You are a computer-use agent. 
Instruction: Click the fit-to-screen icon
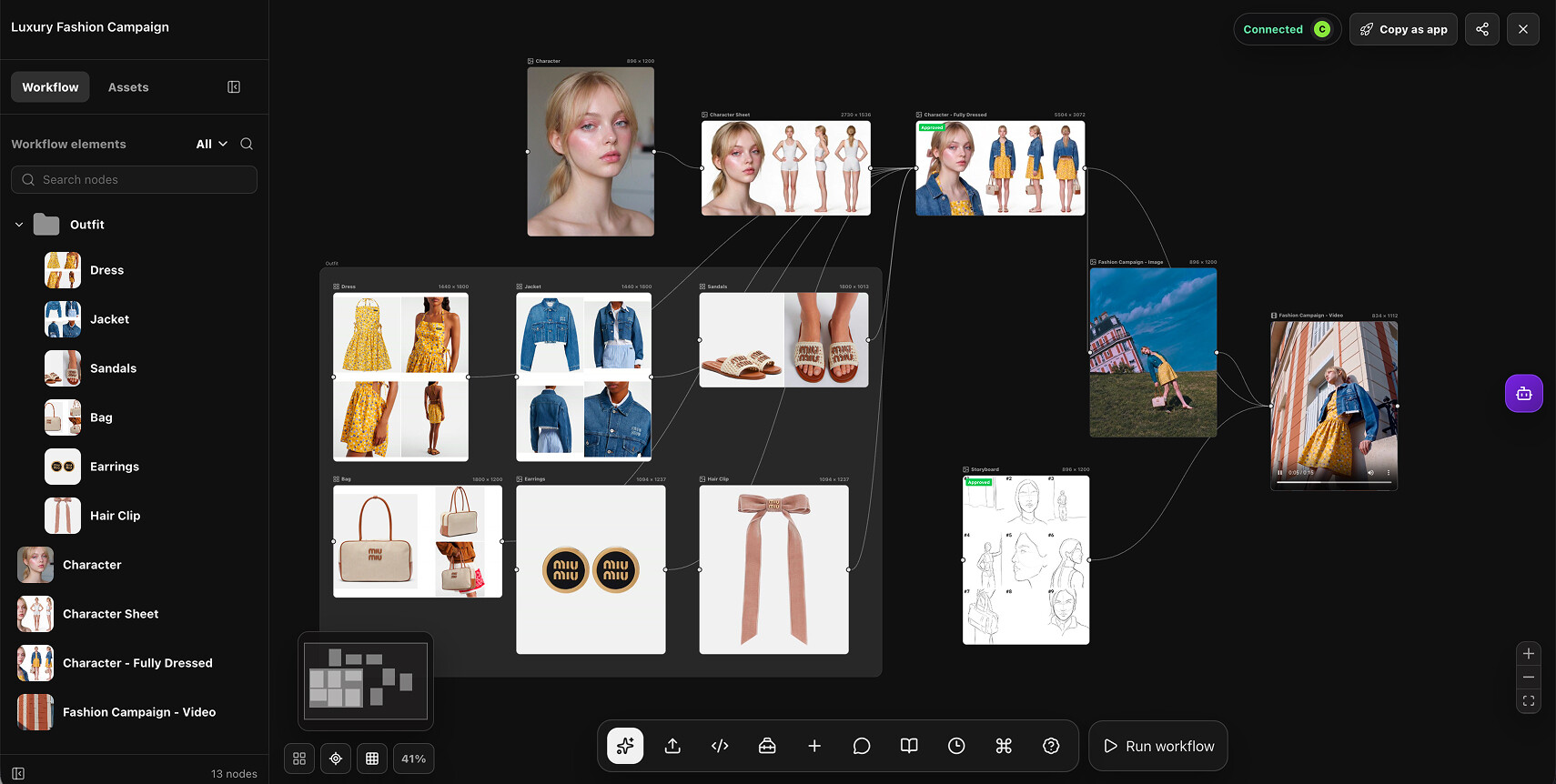[x=1529, y=701]
